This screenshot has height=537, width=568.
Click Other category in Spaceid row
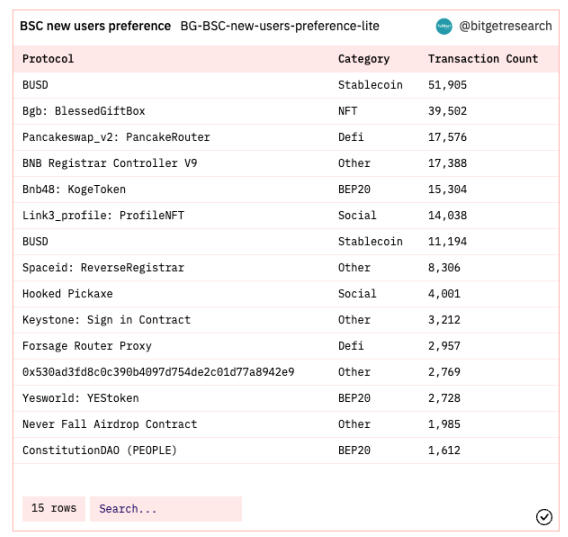point(354,267)
